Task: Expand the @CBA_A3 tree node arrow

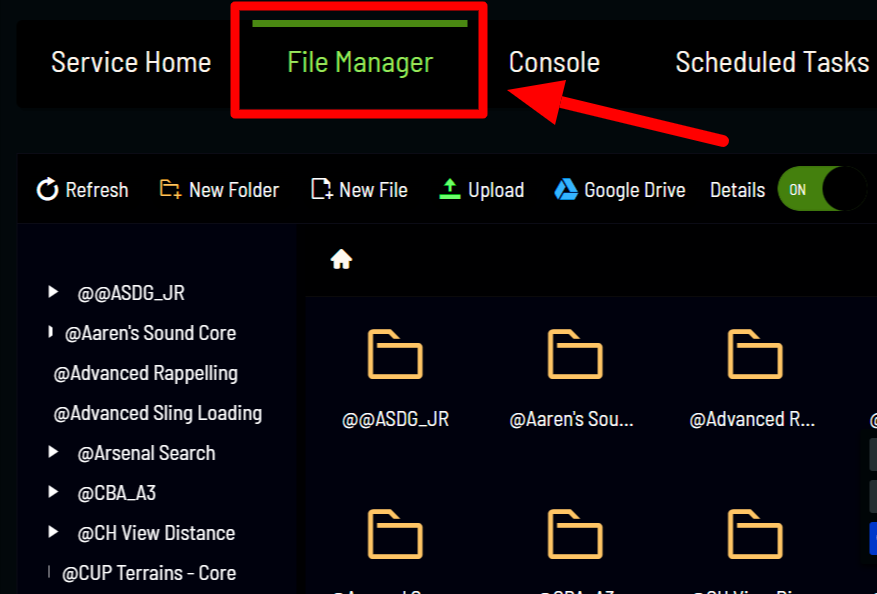Action: click(x=53, y=492)
